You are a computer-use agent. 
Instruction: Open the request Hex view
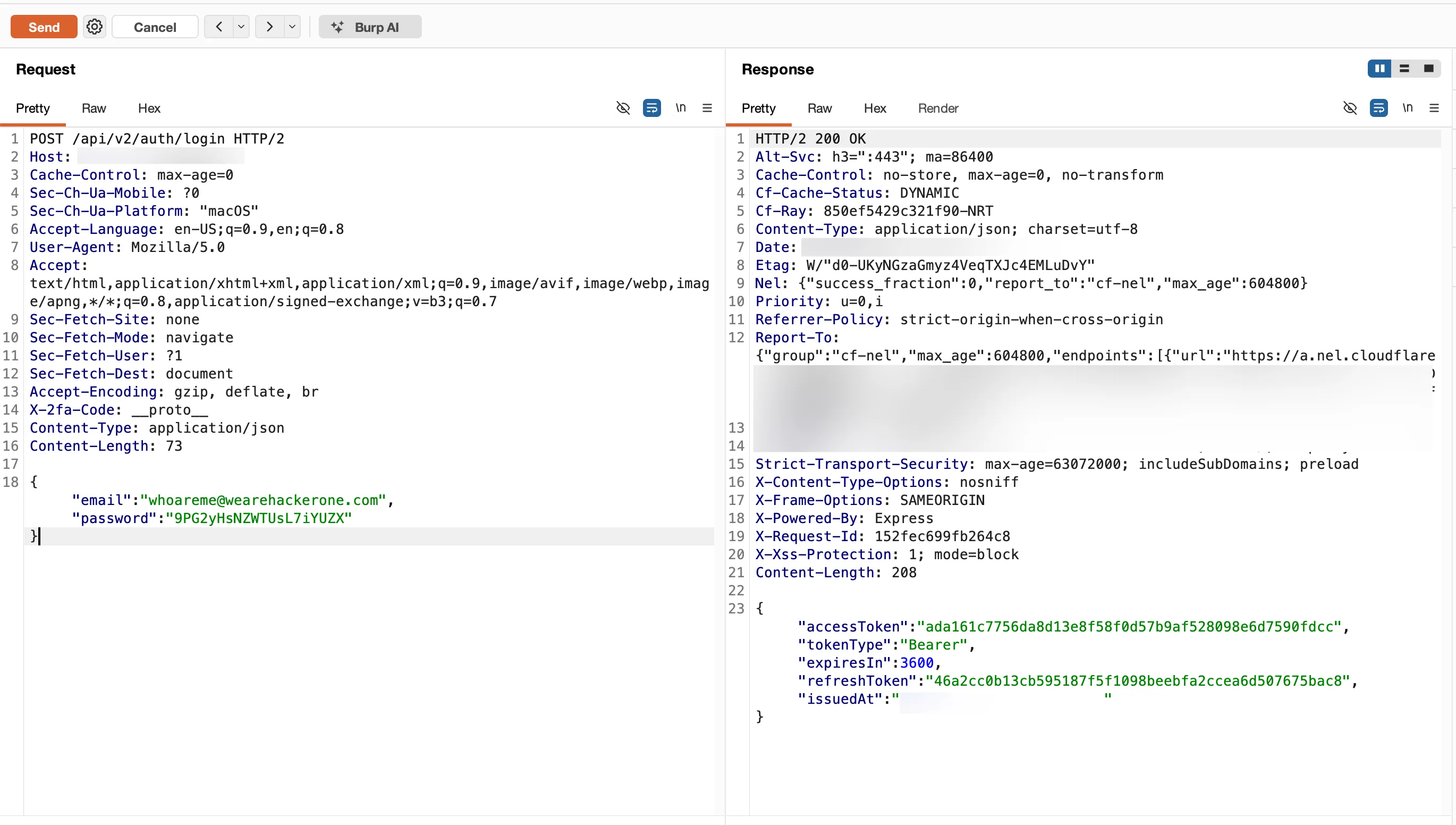point(149,108)
